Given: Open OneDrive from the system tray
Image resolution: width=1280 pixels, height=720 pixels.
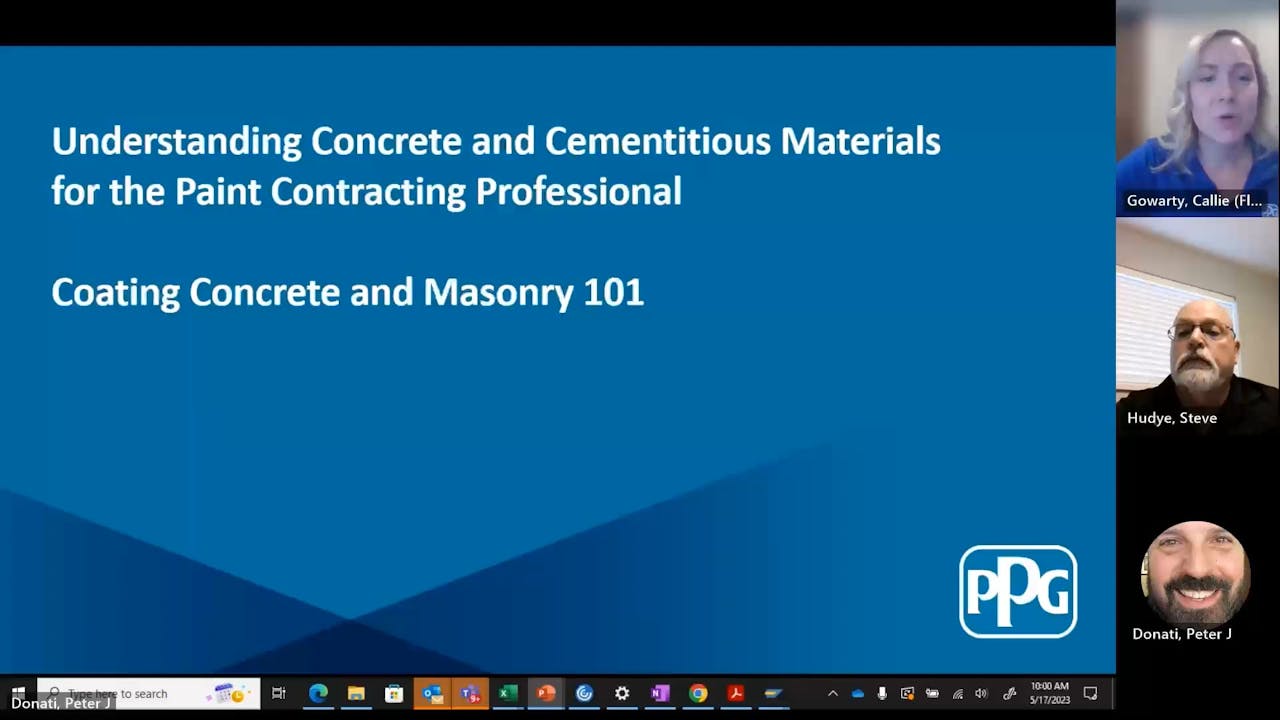Looking at the screenshot, I should point(858,693).
